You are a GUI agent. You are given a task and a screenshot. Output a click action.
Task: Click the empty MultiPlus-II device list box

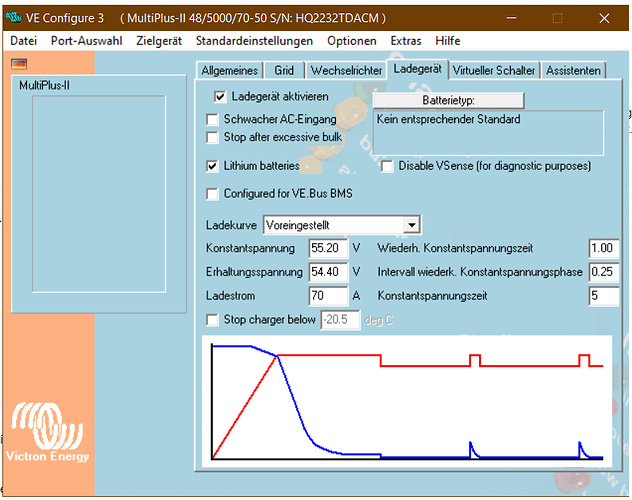click(x=99, y=194)
